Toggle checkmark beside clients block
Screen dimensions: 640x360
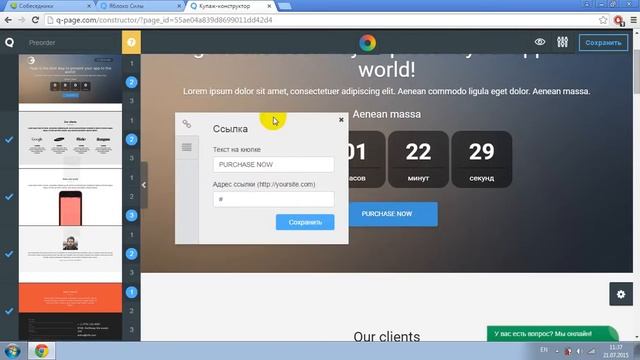pos(9,140)
